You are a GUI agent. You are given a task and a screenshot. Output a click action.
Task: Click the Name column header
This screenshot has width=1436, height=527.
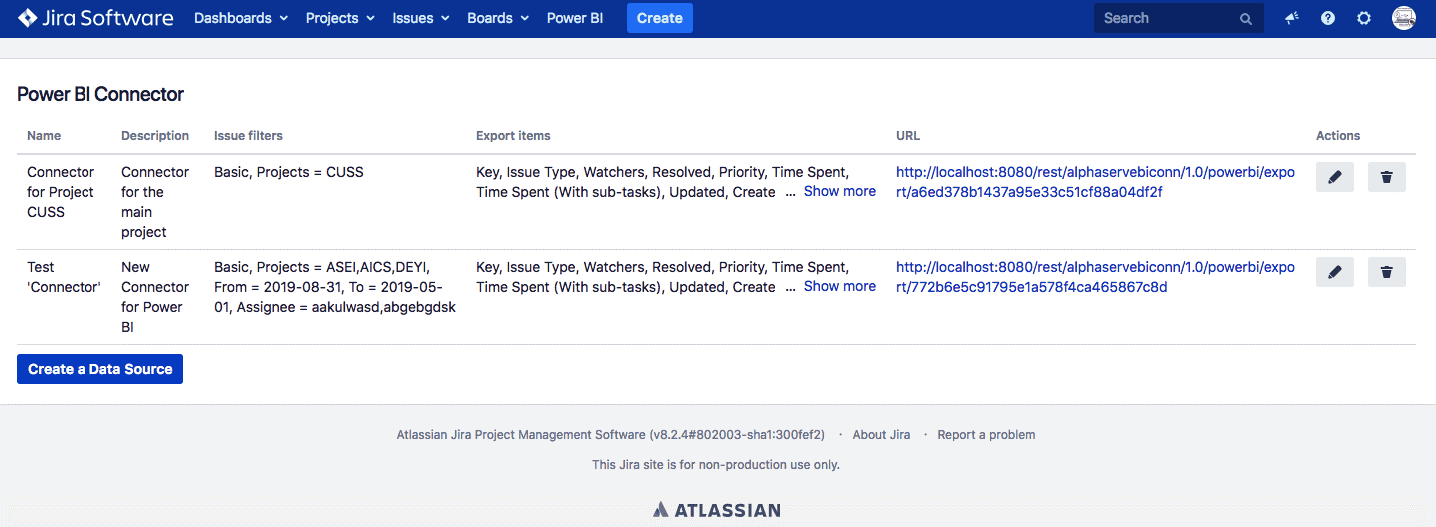tap(44, 136)
